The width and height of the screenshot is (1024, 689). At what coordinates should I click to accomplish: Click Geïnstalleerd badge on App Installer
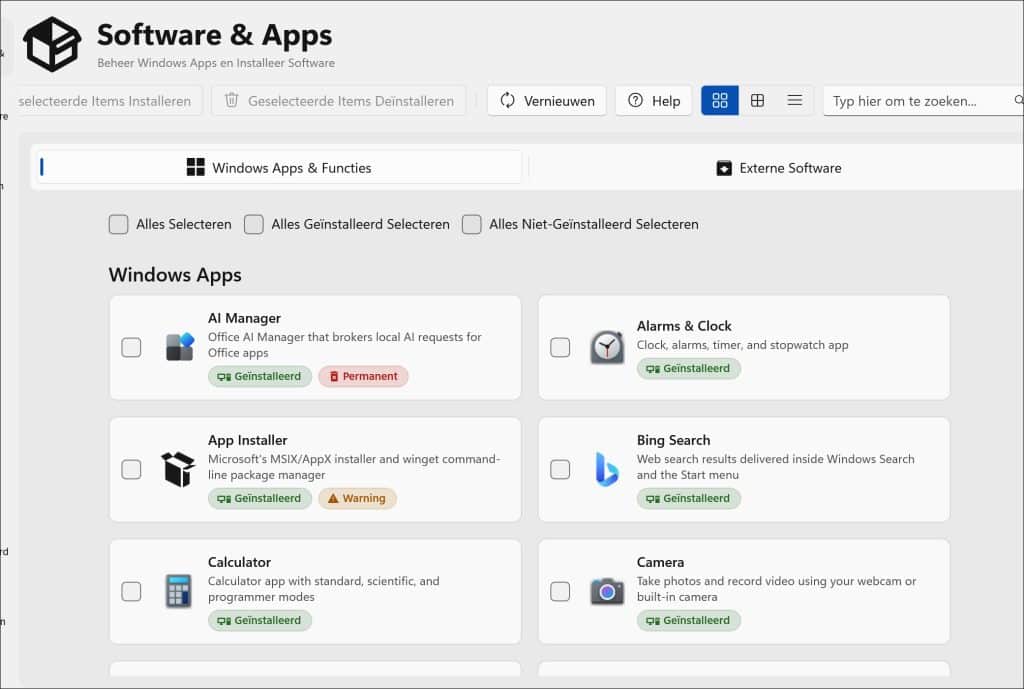pos(260,498)
